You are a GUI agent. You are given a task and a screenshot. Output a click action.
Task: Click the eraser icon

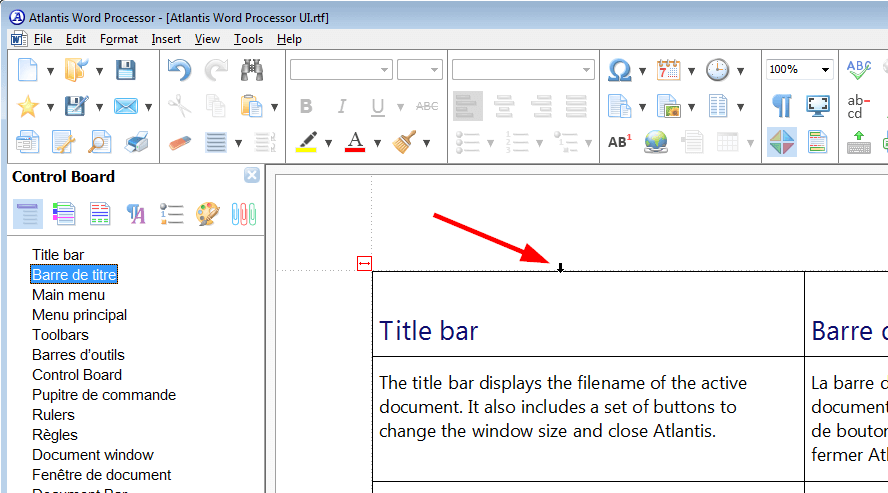(x=180, y=143)
